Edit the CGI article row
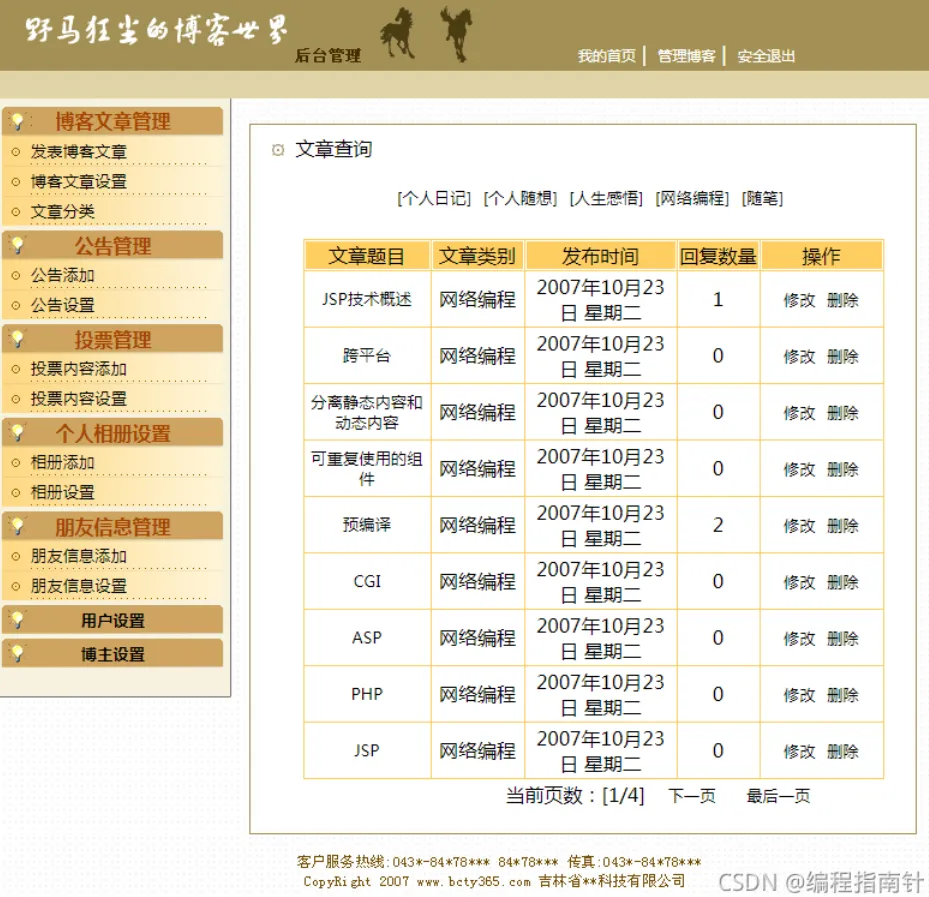The width and height of the screenshot is (929, 897). click(x=799, y=582)
